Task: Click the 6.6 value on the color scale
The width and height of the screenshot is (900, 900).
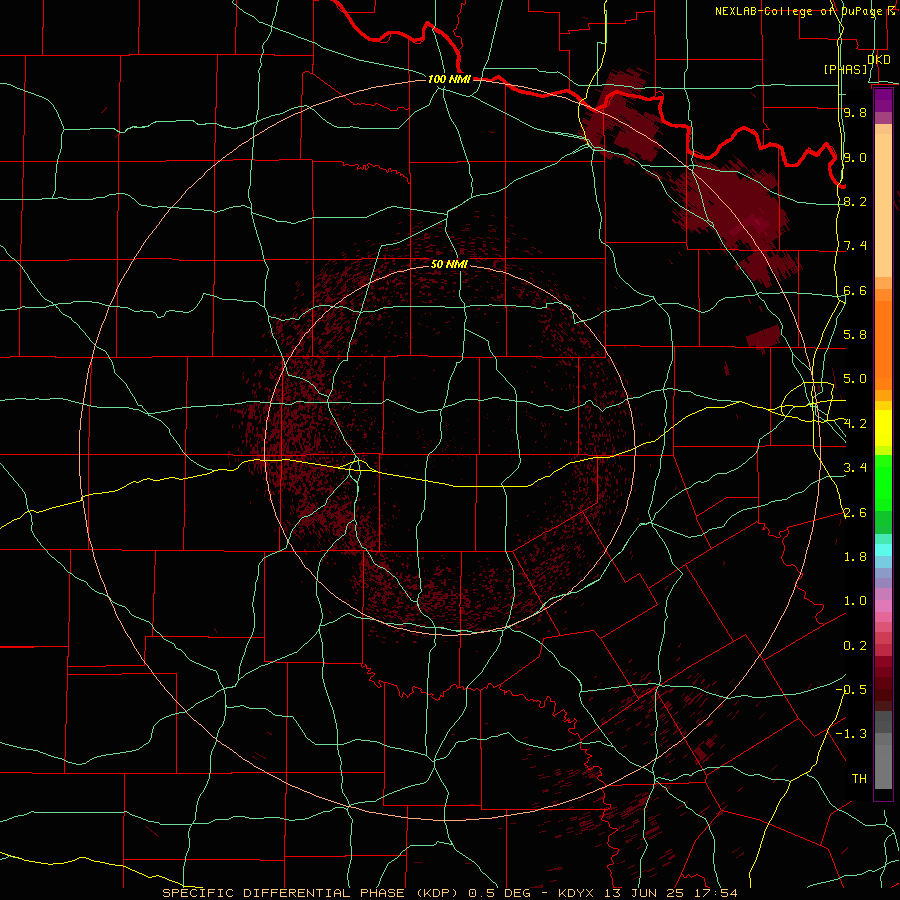Action: (x=855, y=290)
